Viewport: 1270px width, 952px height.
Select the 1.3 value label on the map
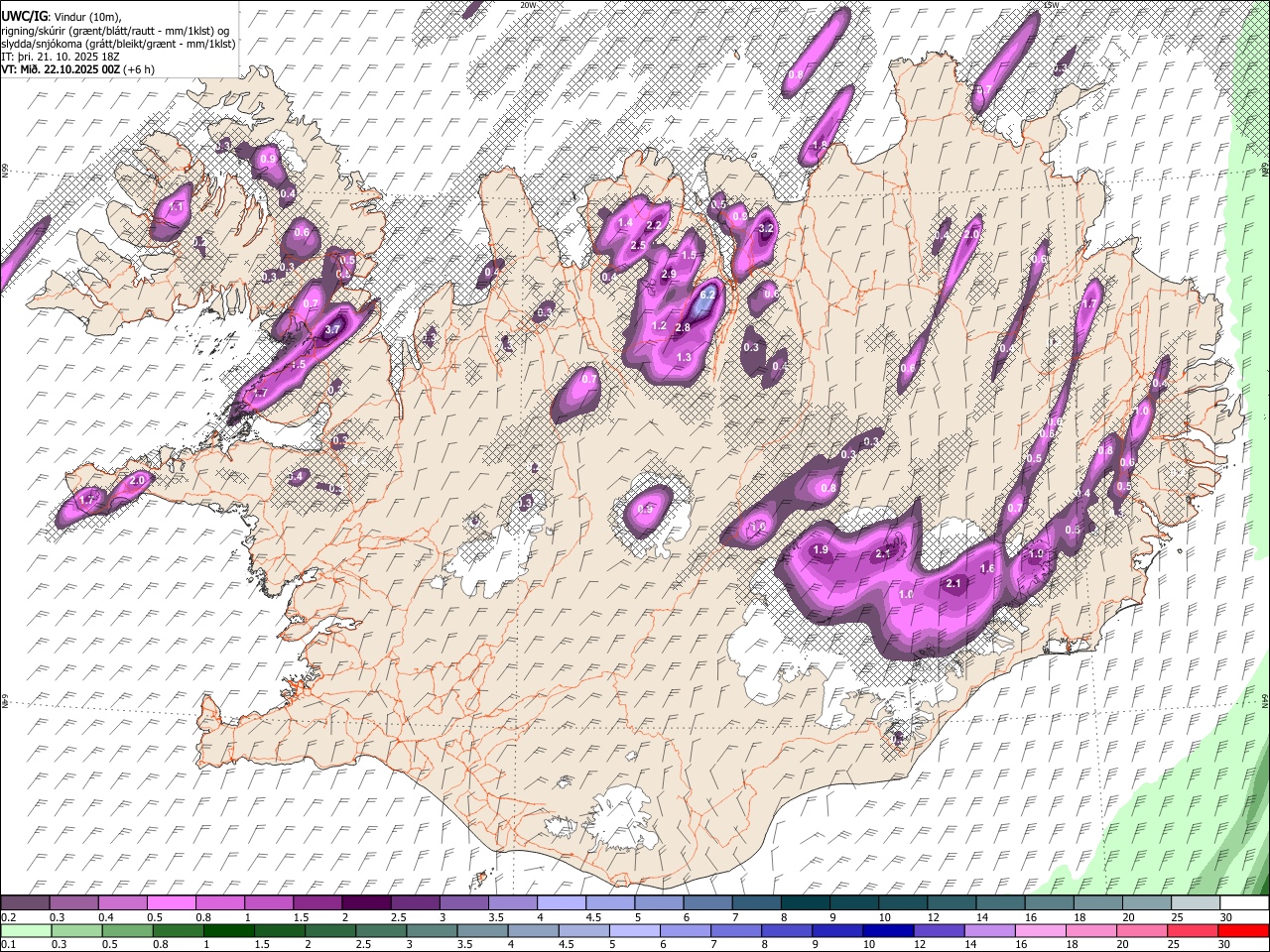(683, 358)
